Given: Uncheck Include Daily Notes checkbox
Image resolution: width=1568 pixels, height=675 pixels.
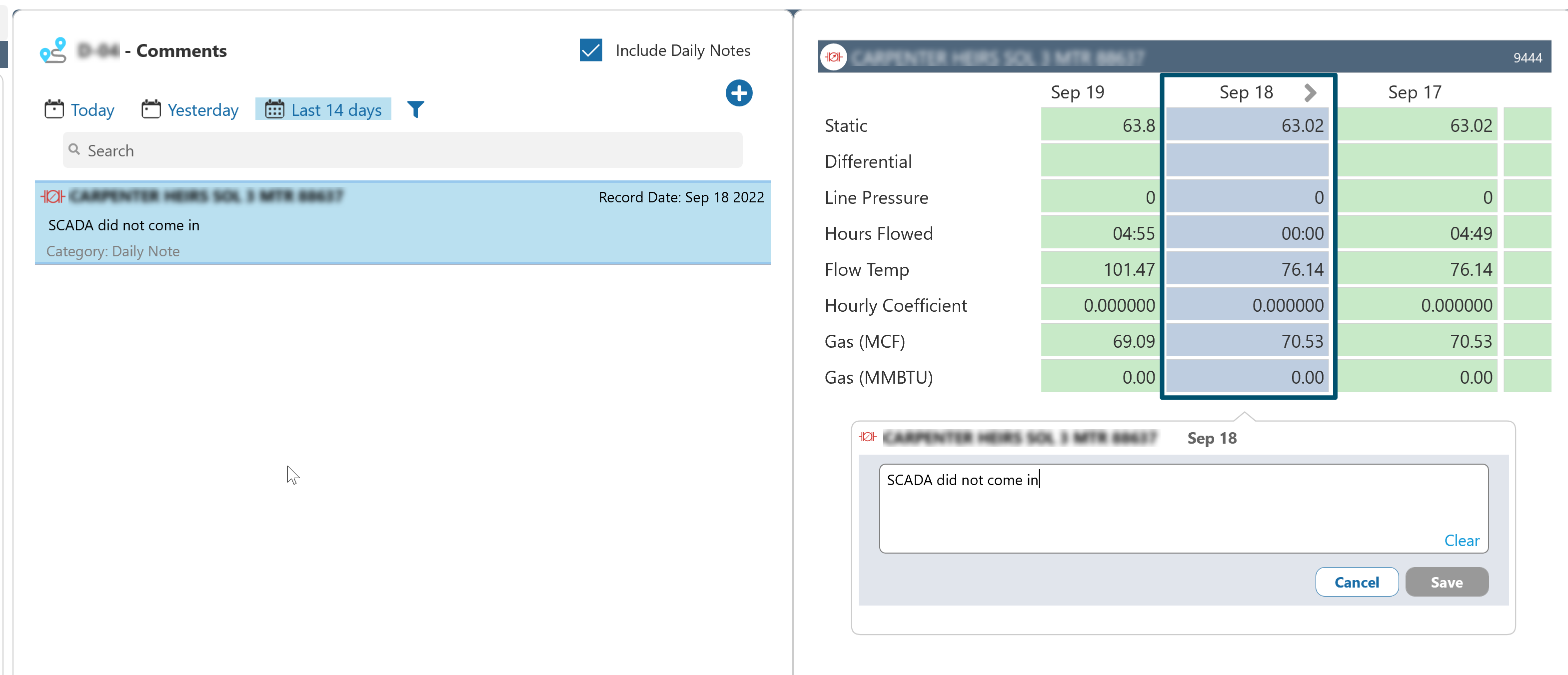Looking at the screenshot, I should pos(590,50).
